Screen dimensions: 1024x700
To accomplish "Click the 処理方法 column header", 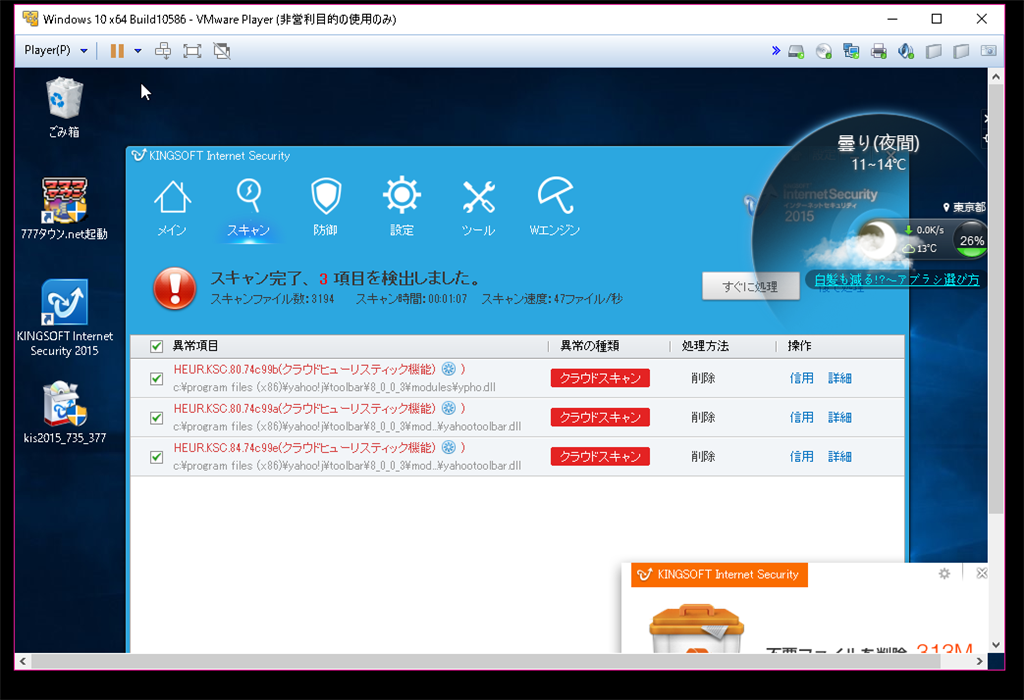I will [x=705, y=346].
